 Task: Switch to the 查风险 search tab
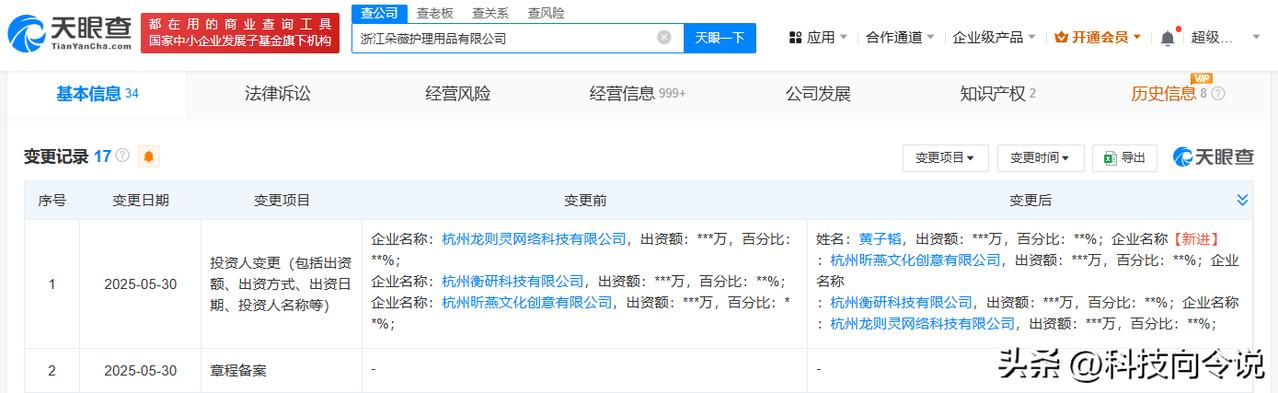546,13
